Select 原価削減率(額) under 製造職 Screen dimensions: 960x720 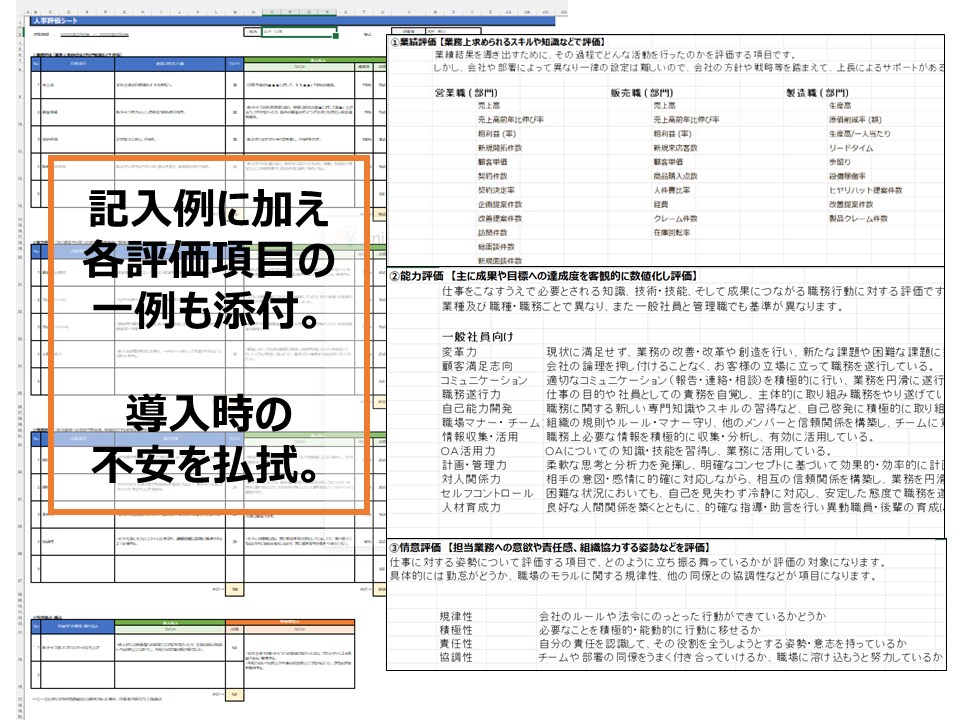click(x=855, y=119)
